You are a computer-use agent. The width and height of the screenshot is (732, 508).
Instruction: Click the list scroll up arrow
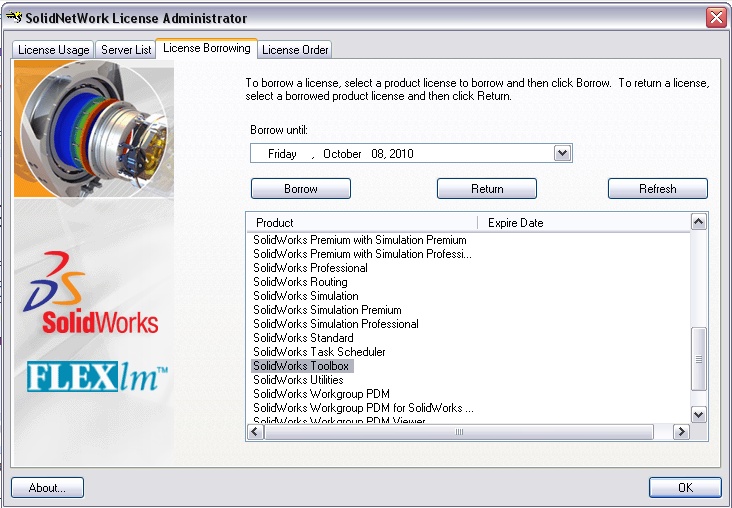(x=698, y=222)
